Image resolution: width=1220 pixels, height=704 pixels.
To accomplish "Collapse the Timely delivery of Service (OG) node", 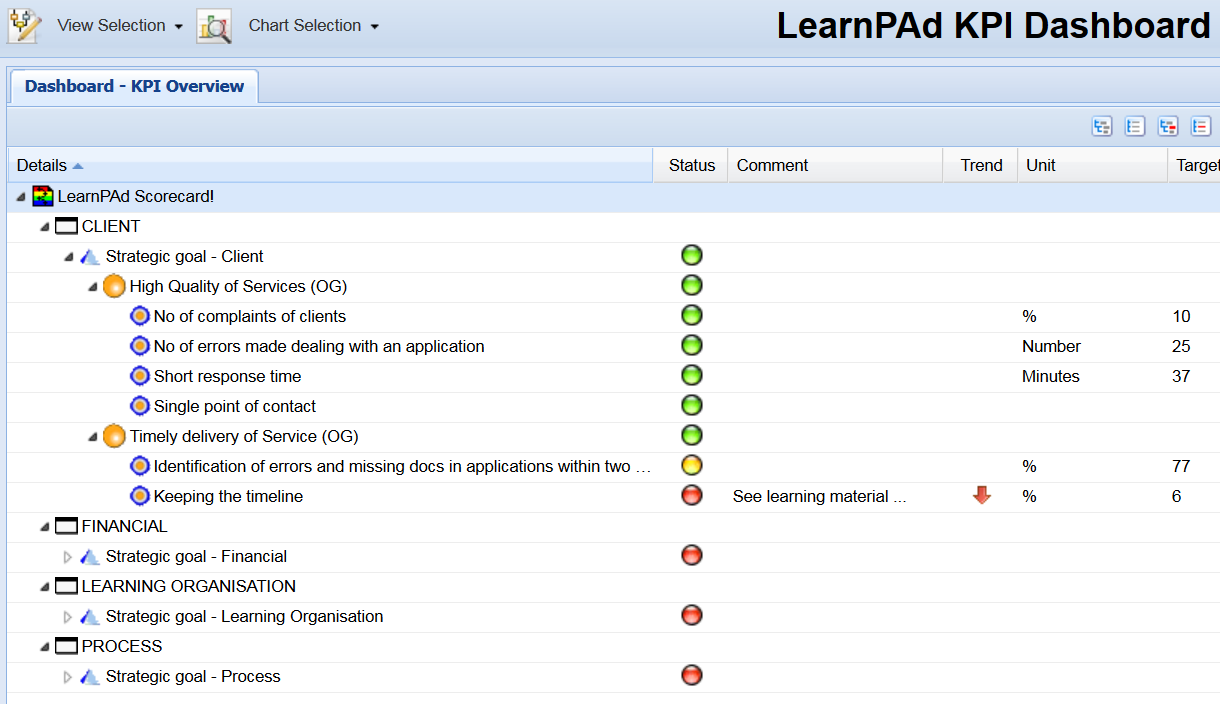I will 93,437.
